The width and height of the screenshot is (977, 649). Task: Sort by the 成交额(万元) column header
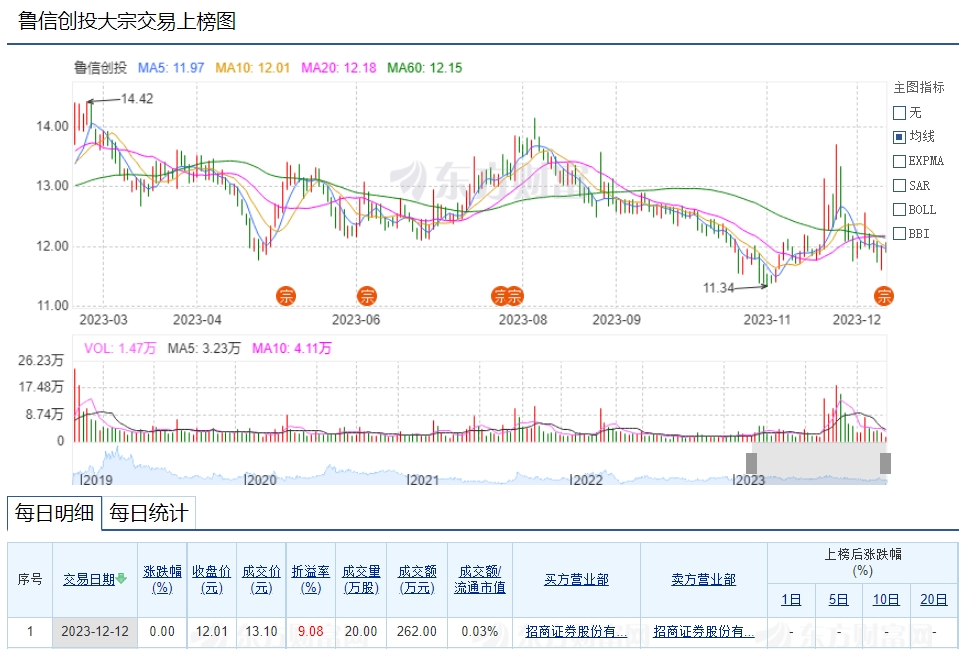[416, 579]
